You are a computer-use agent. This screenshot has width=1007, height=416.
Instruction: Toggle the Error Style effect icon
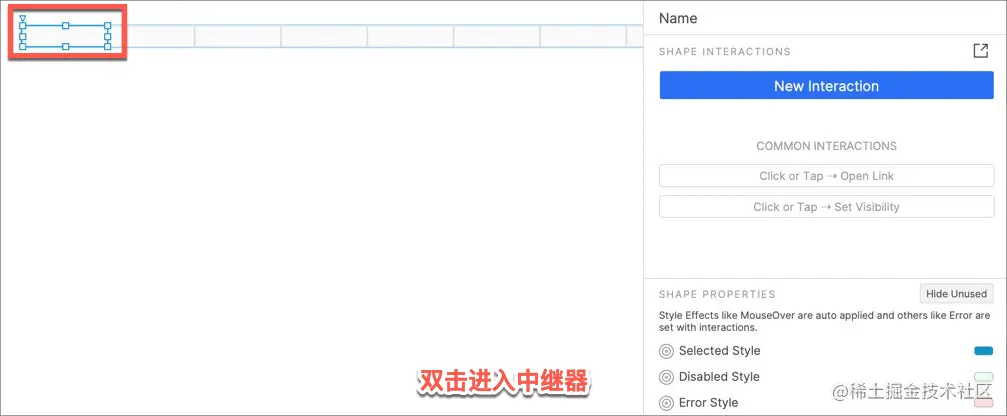[x=667, y=403]
